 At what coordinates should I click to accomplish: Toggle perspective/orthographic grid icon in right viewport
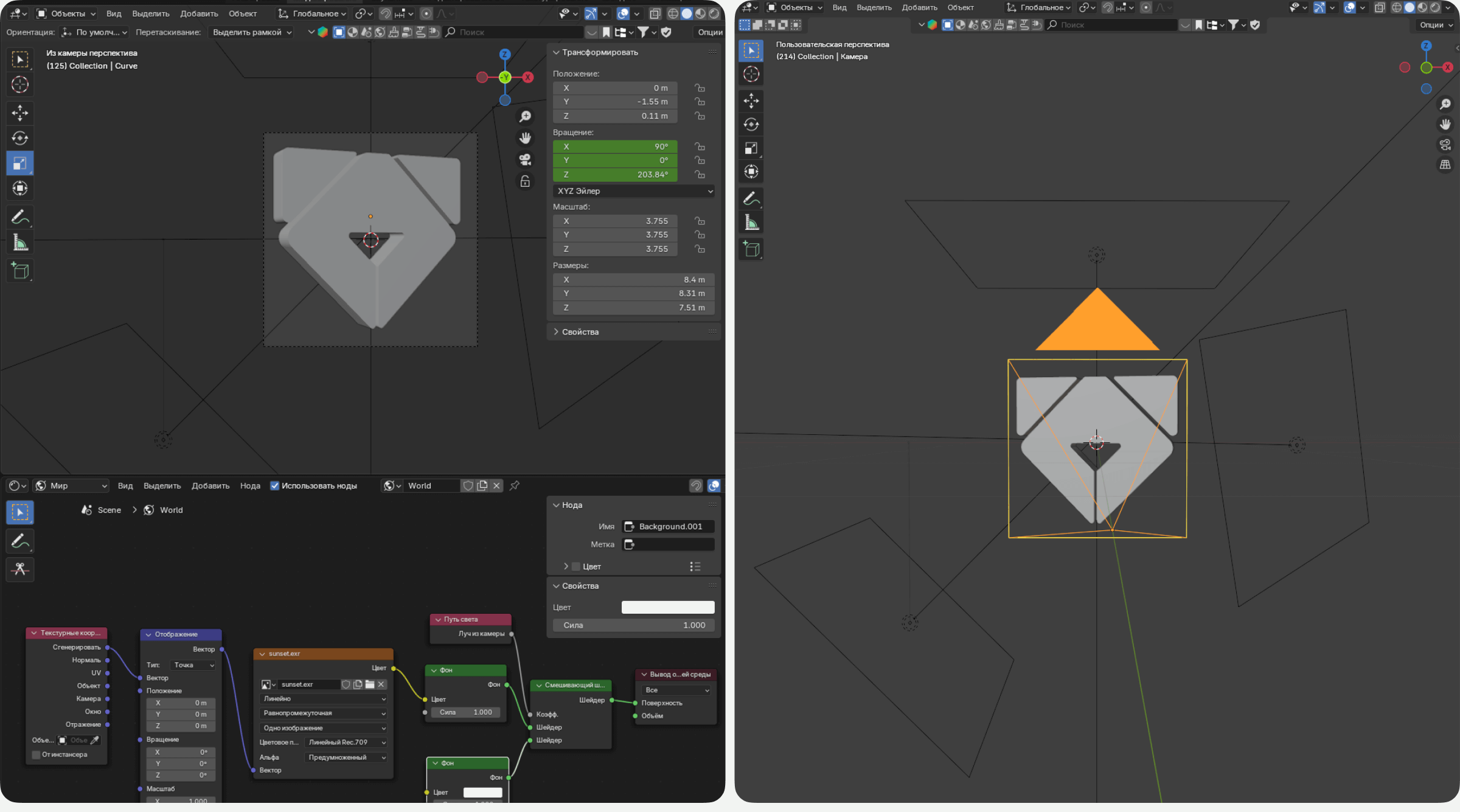click(x=1445, y=165)
